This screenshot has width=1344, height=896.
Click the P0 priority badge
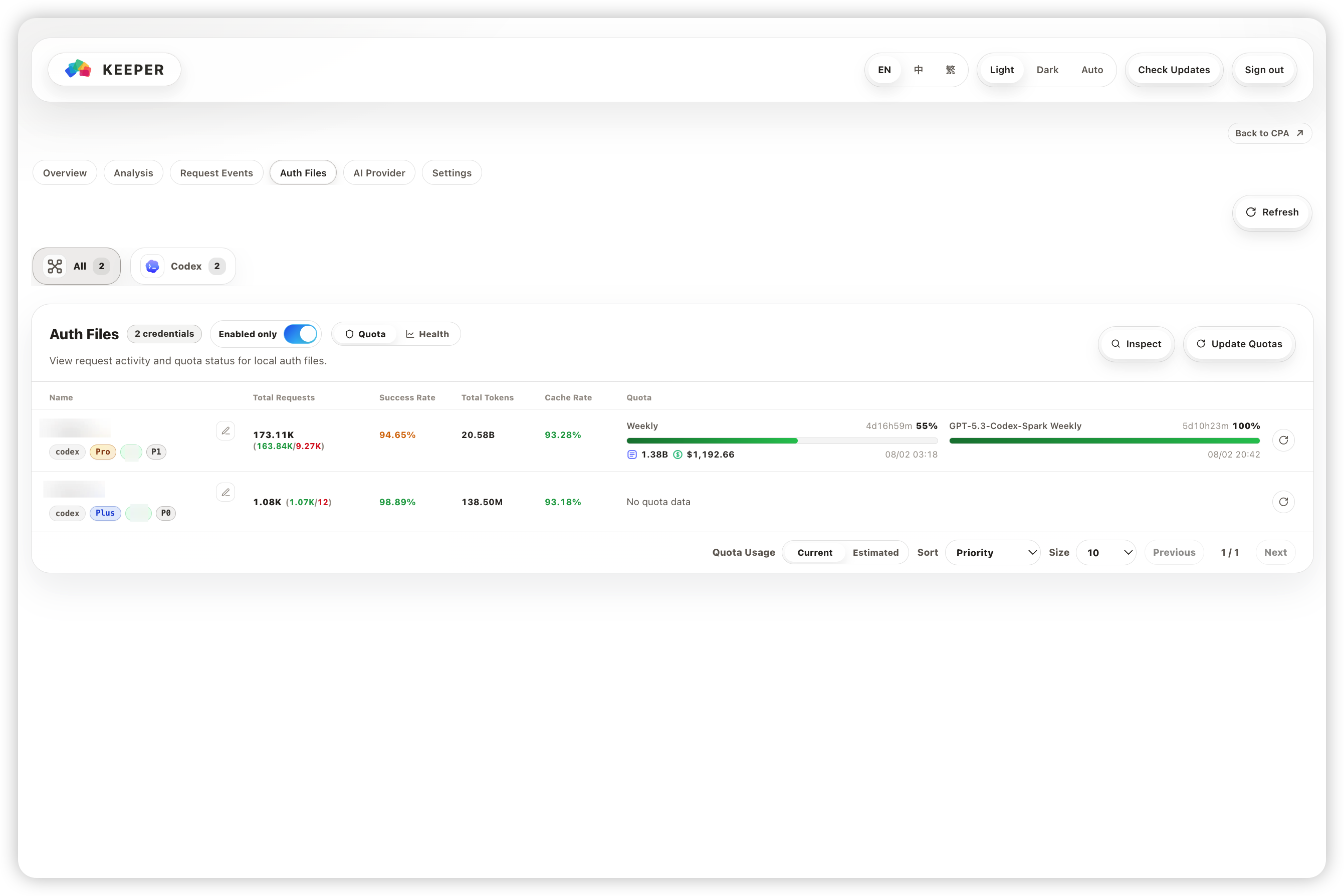(x=166, y=513)
